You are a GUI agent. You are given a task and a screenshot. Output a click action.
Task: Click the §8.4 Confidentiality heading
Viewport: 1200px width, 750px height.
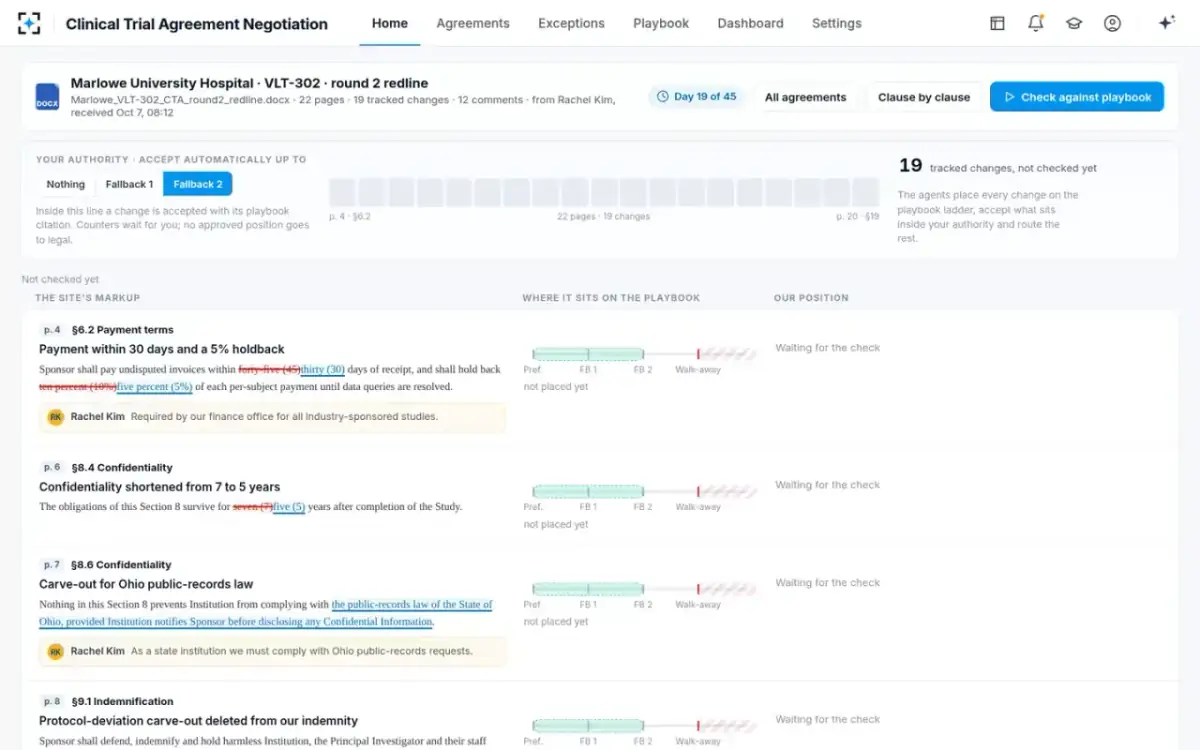click(122, 467)
